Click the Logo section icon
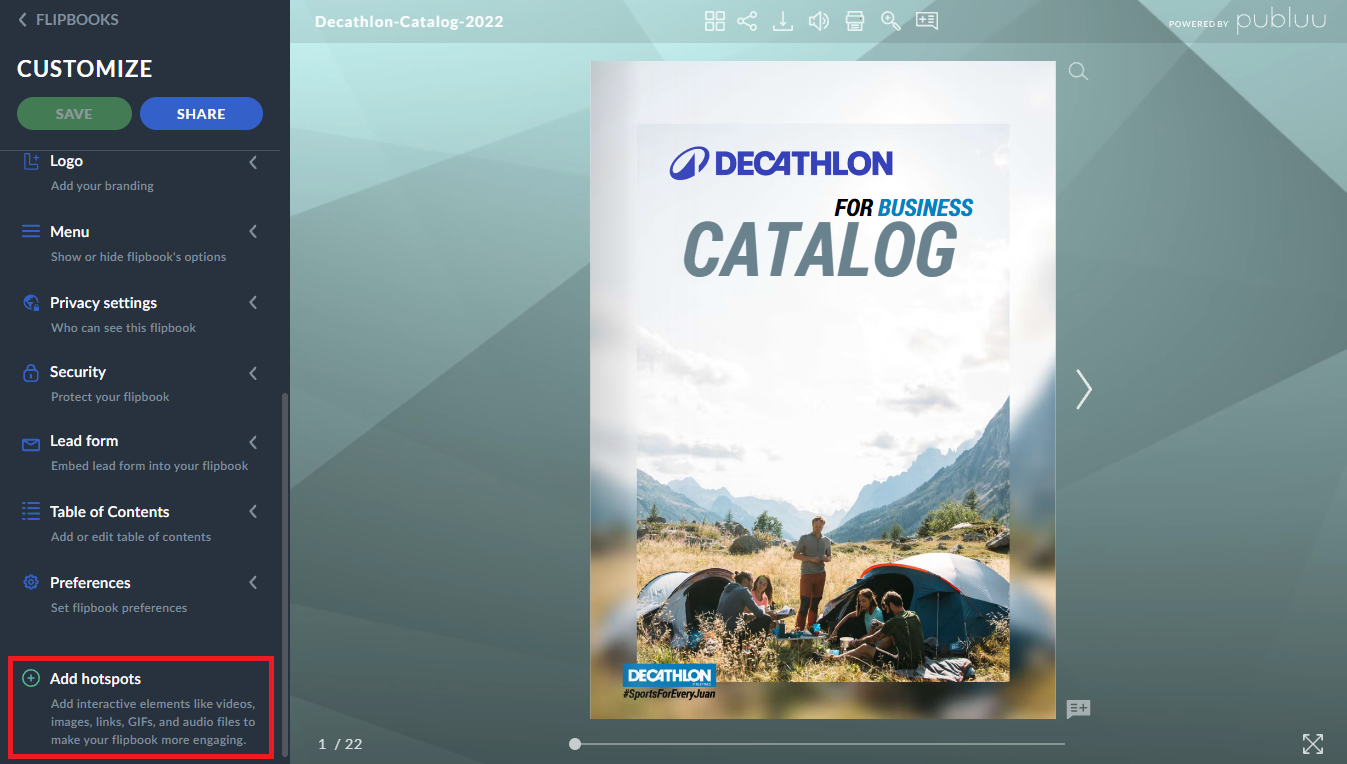 pos(31,161)
